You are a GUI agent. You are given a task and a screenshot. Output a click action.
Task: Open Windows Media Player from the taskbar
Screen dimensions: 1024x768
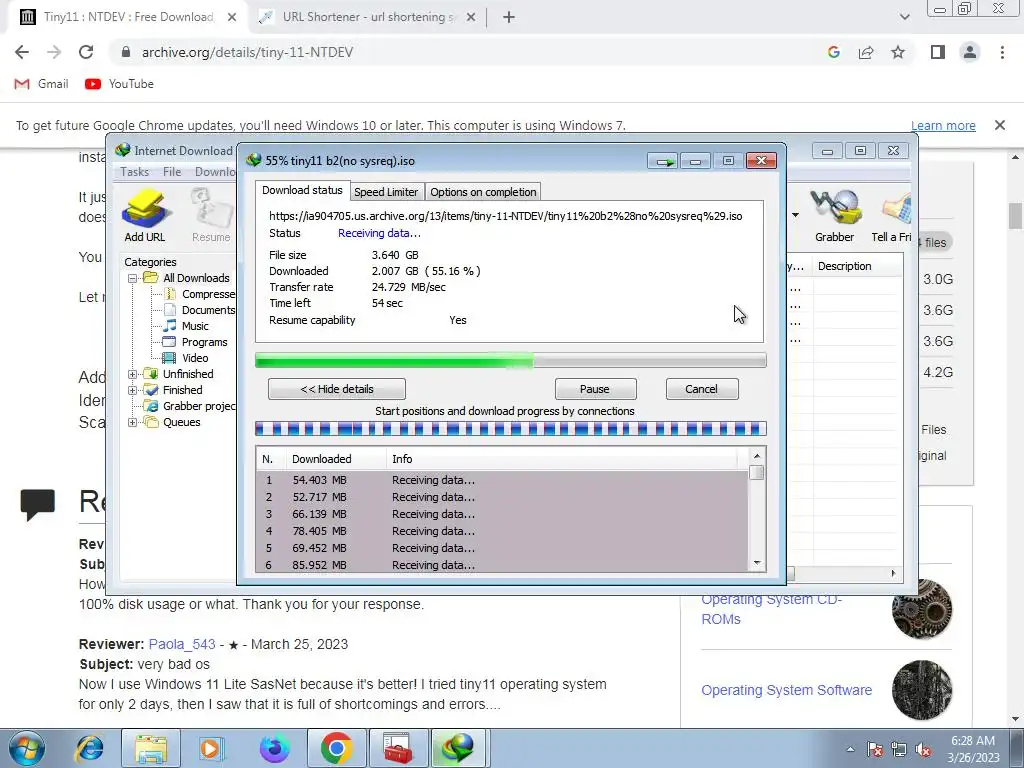pyautogui.click(x=210, y=748)
